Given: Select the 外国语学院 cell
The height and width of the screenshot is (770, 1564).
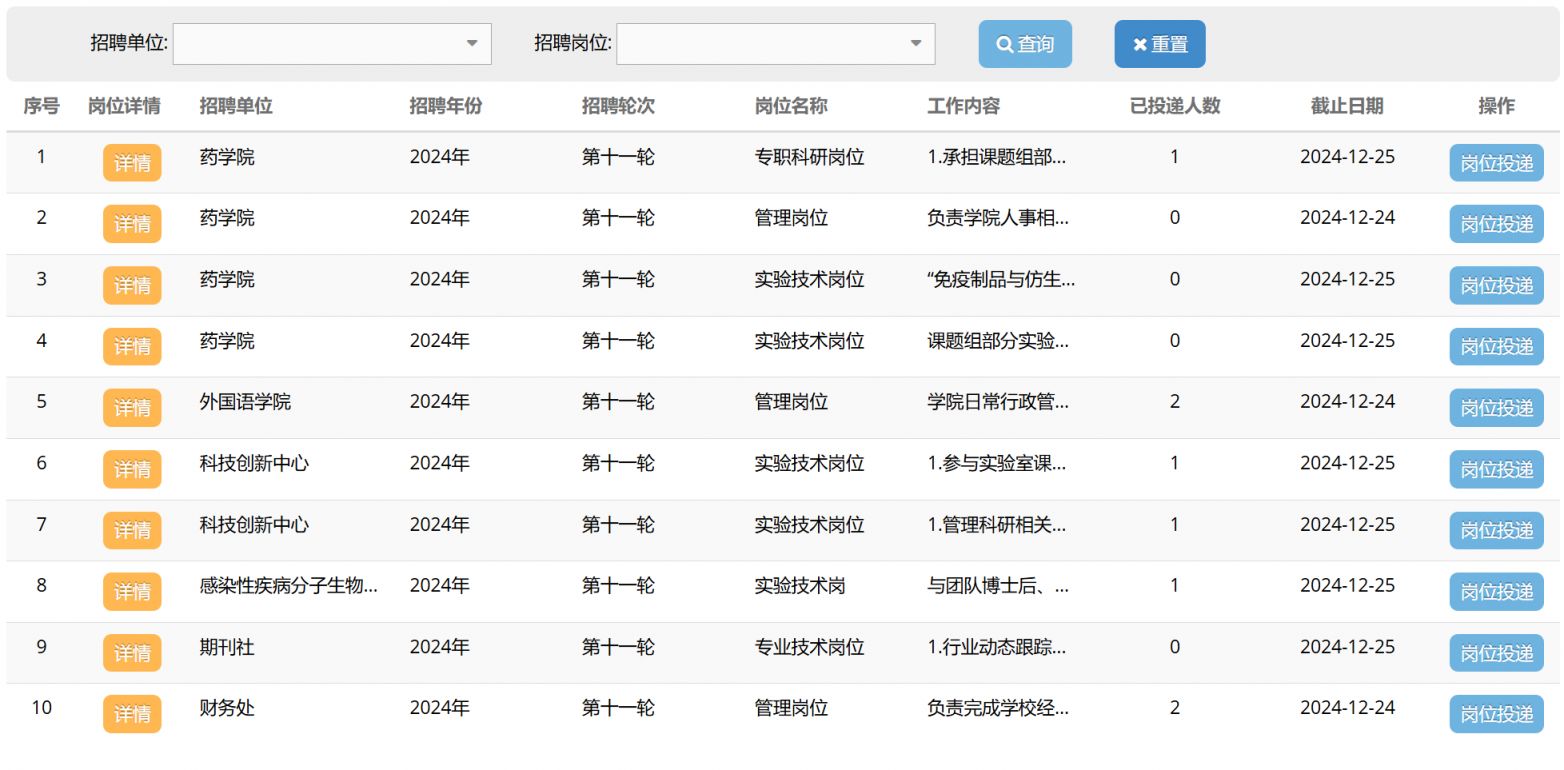Looking at the screenshot, I should tap(245, 402).
